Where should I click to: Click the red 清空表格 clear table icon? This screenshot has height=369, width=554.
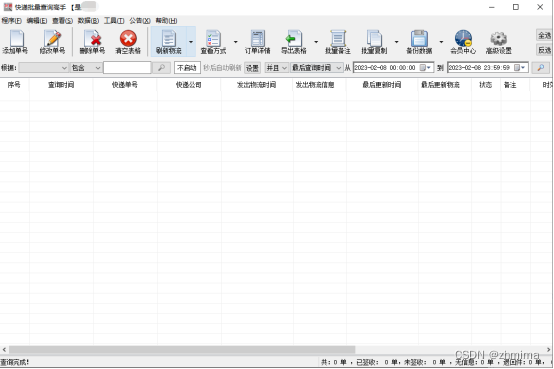(x=128, y=38)
